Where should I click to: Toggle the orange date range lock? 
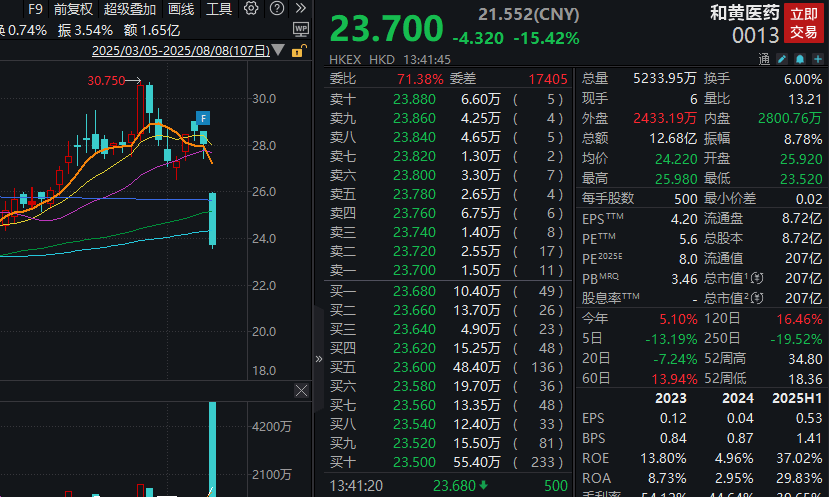tap(298, 51)
